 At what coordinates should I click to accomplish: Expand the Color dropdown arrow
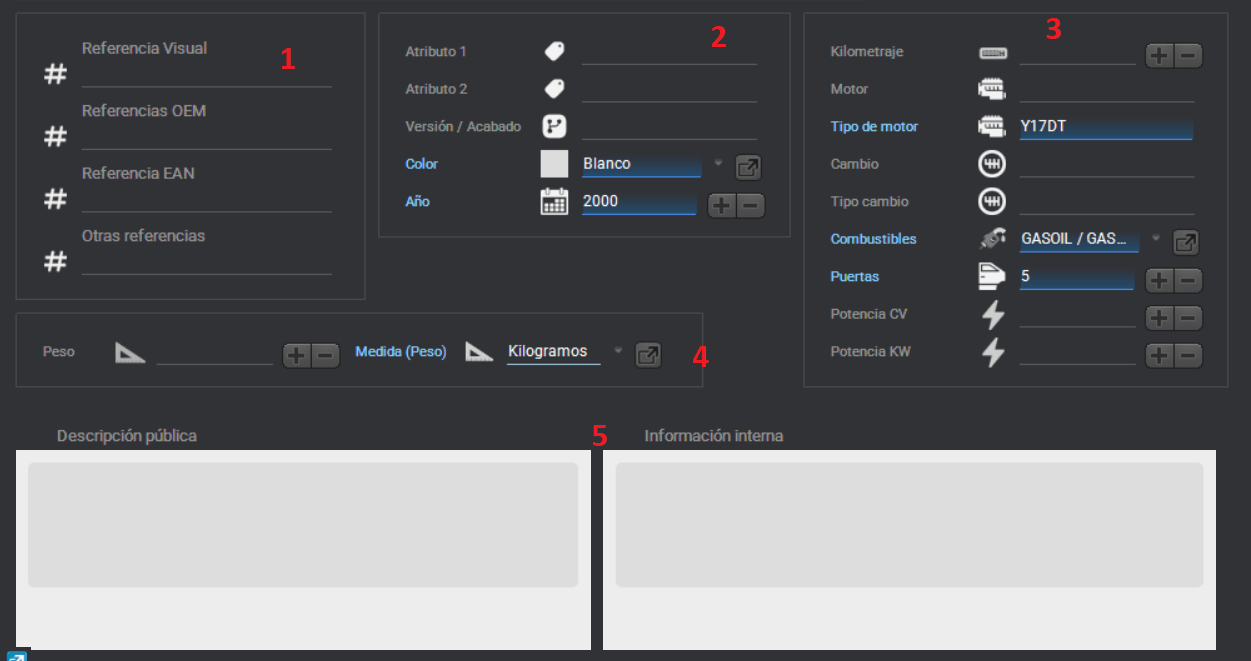(719, 164)
